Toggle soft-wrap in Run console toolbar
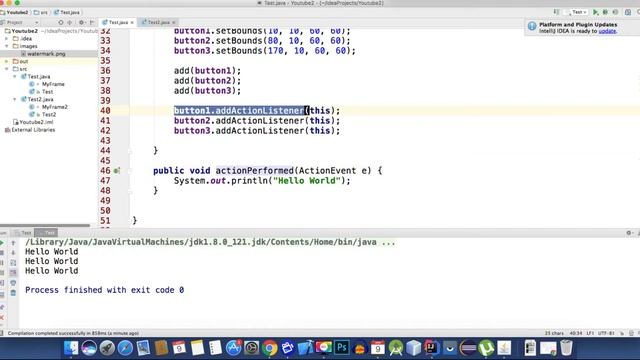Screen dimensions: 640x360 click(x=13, y=262)
